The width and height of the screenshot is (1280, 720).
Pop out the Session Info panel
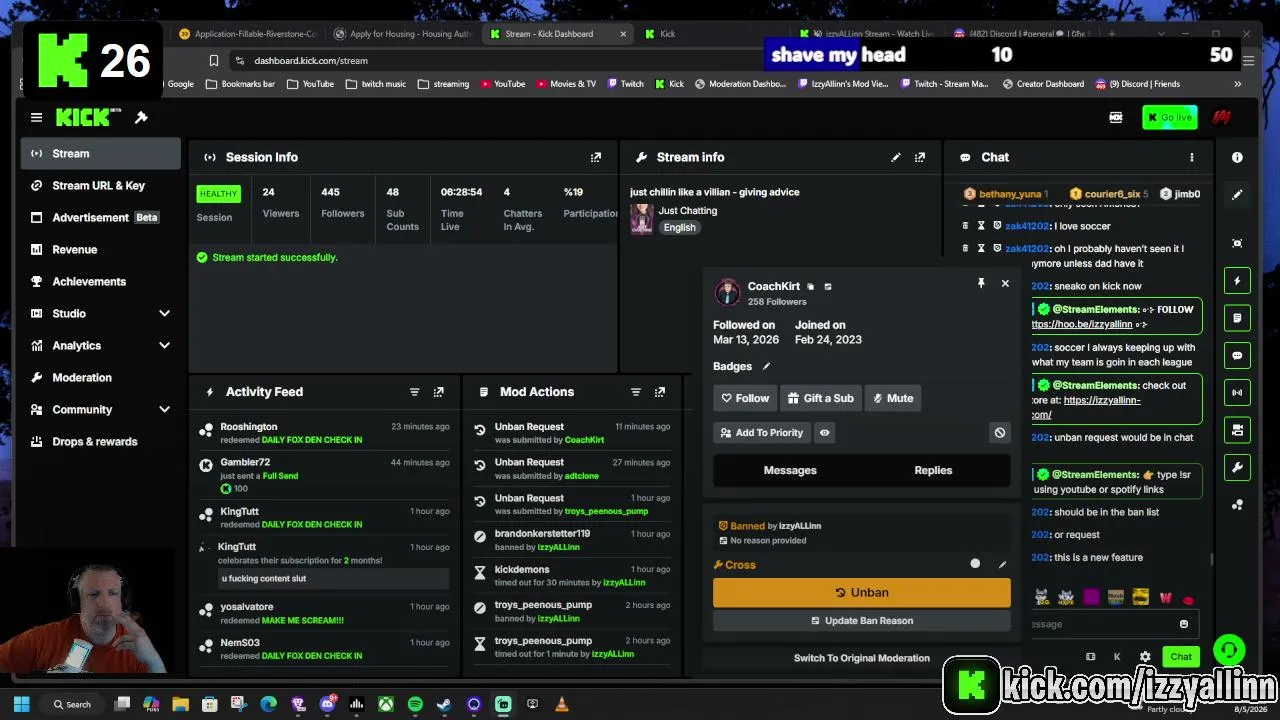(596, 157)
